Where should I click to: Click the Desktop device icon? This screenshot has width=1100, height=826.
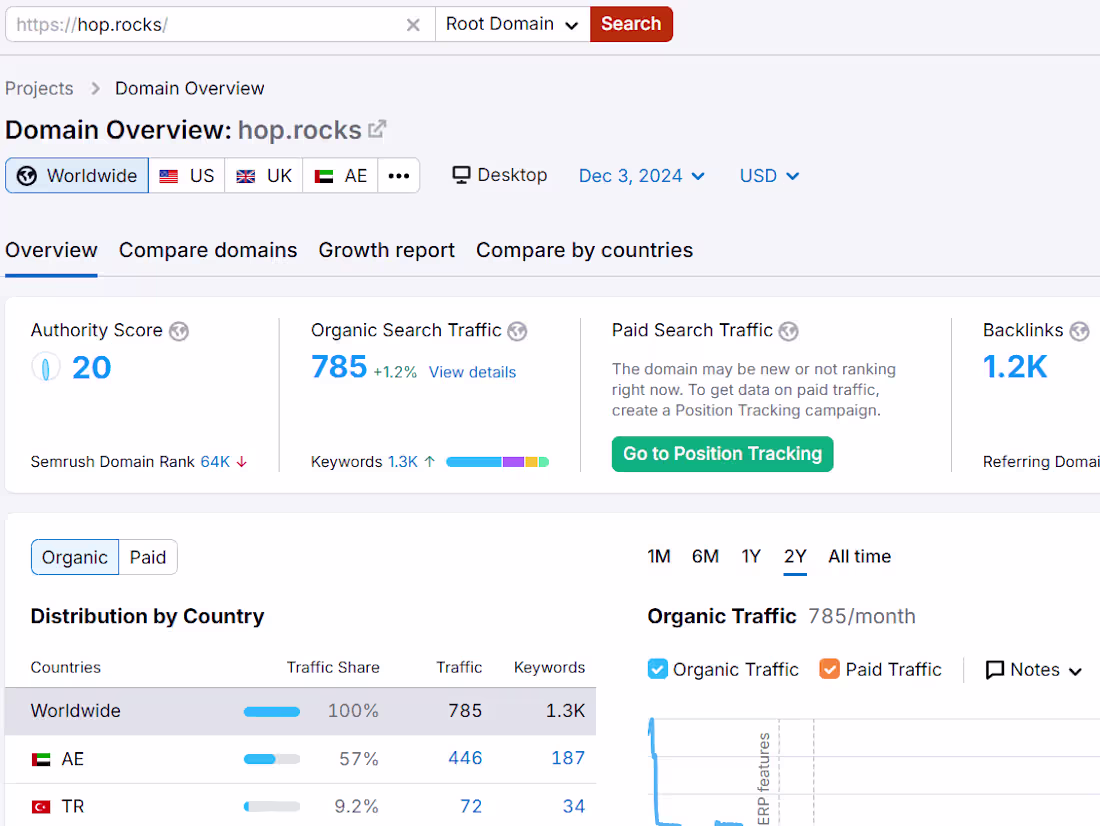tap(461, 174)
